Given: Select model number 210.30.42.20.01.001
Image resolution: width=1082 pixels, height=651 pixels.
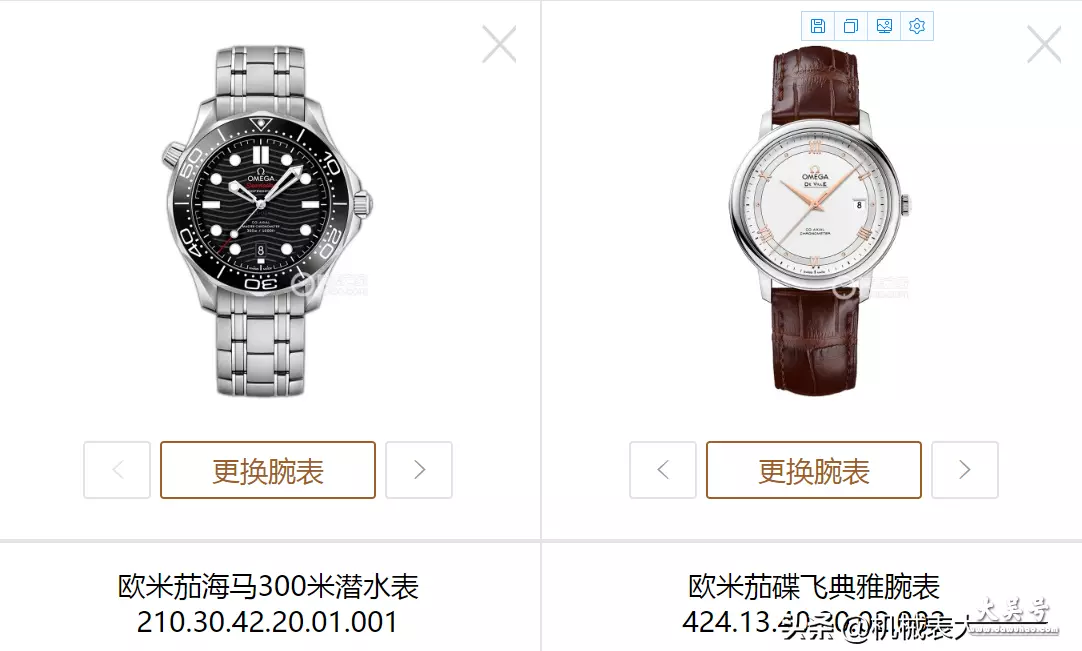Looking at the screenshot, I should coord(268,622).
